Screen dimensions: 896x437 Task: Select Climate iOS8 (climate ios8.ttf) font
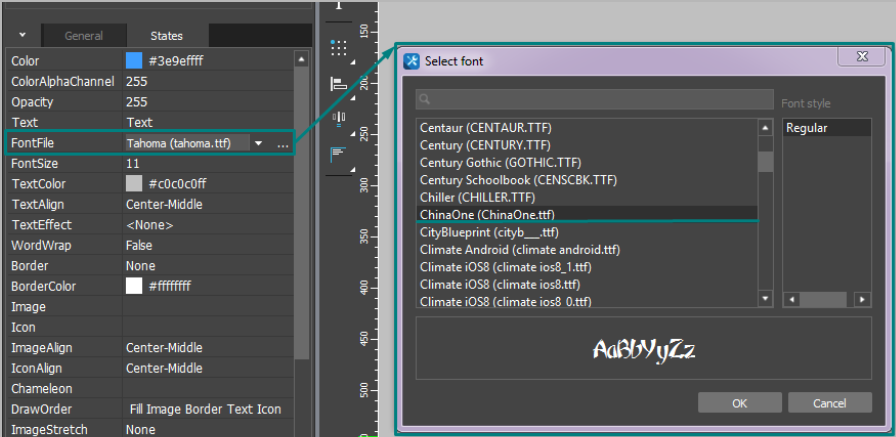point(587,284)
